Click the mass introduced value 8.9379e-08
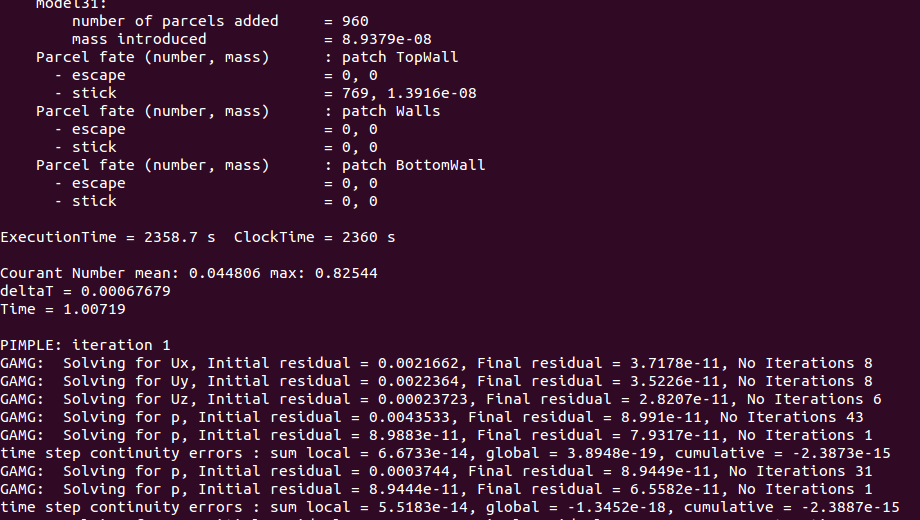The width and height of the screenshot is (920, 520). coord(387,39)
